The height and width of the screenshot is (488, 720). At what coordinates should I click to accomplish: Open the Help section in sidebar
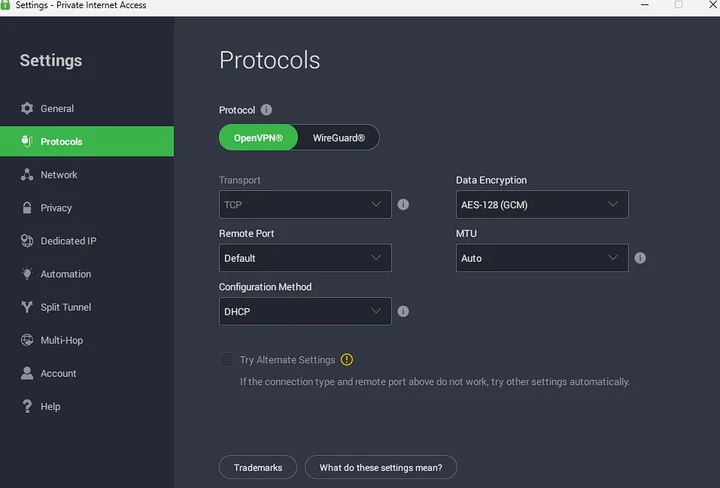coord(50,407)
